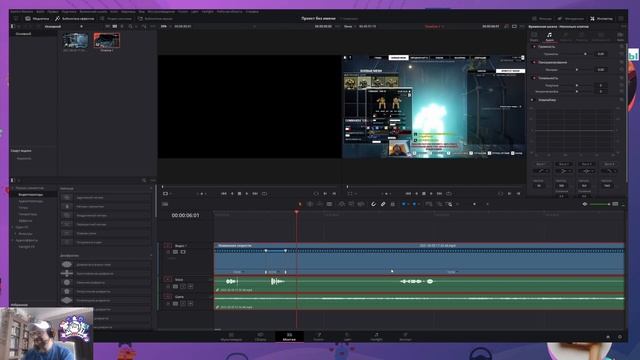Select the Dynamic Trim mode tool
640x360 pixels.
tap(320, 204)
